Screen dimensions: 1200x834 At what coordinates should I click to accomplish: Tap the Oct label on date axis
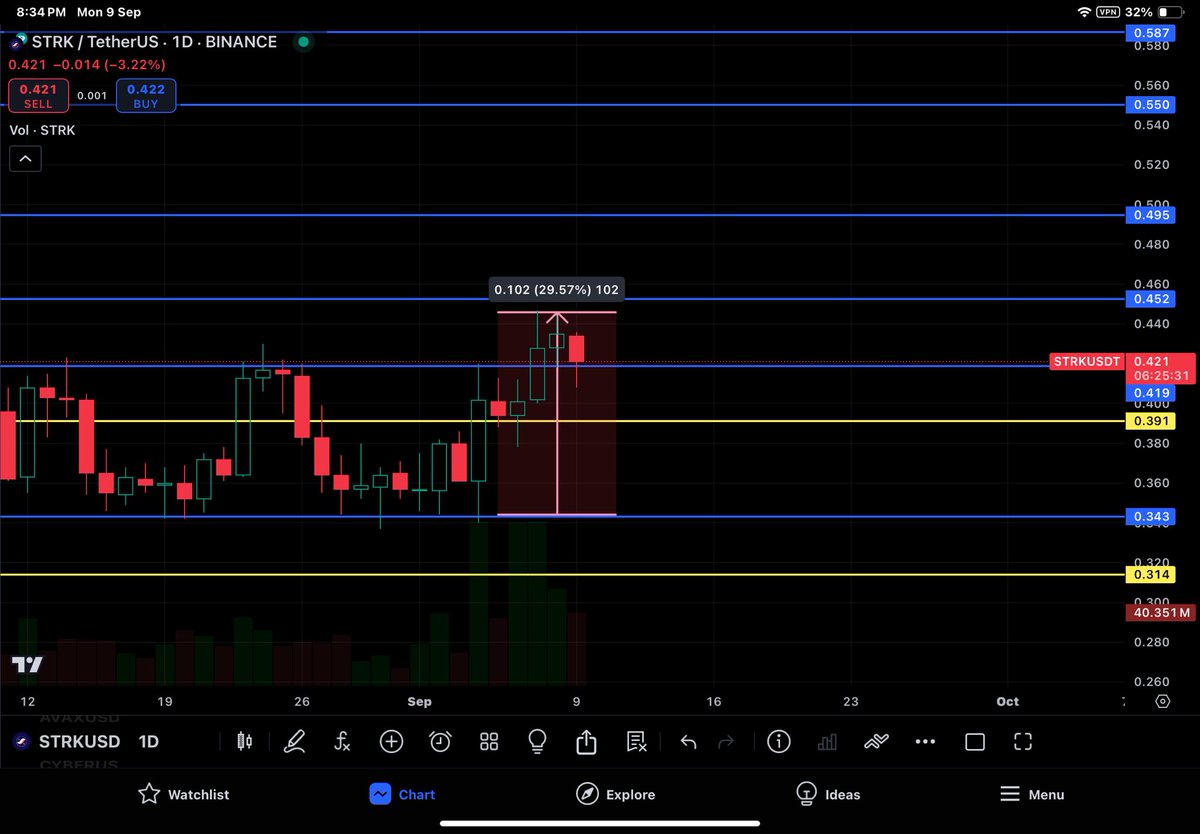point(1007,701)
